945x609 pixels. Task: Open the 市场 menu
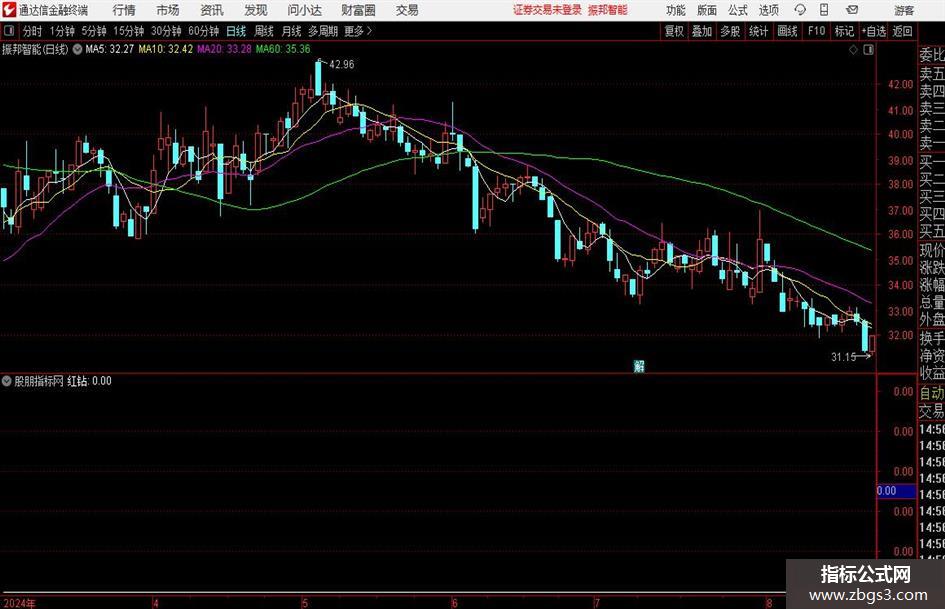[x=168, y=10]
